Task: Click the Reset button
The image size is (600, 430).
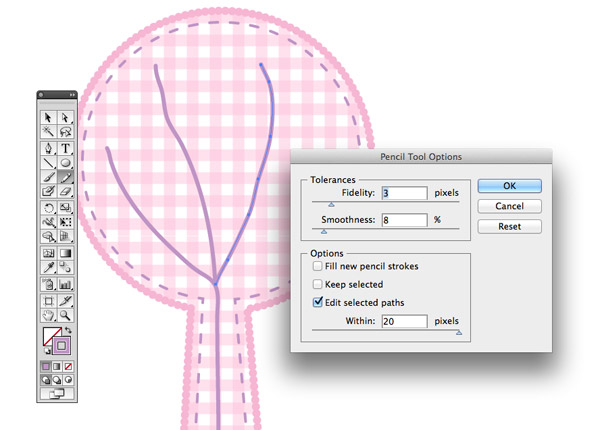Action: click(509, 226)
